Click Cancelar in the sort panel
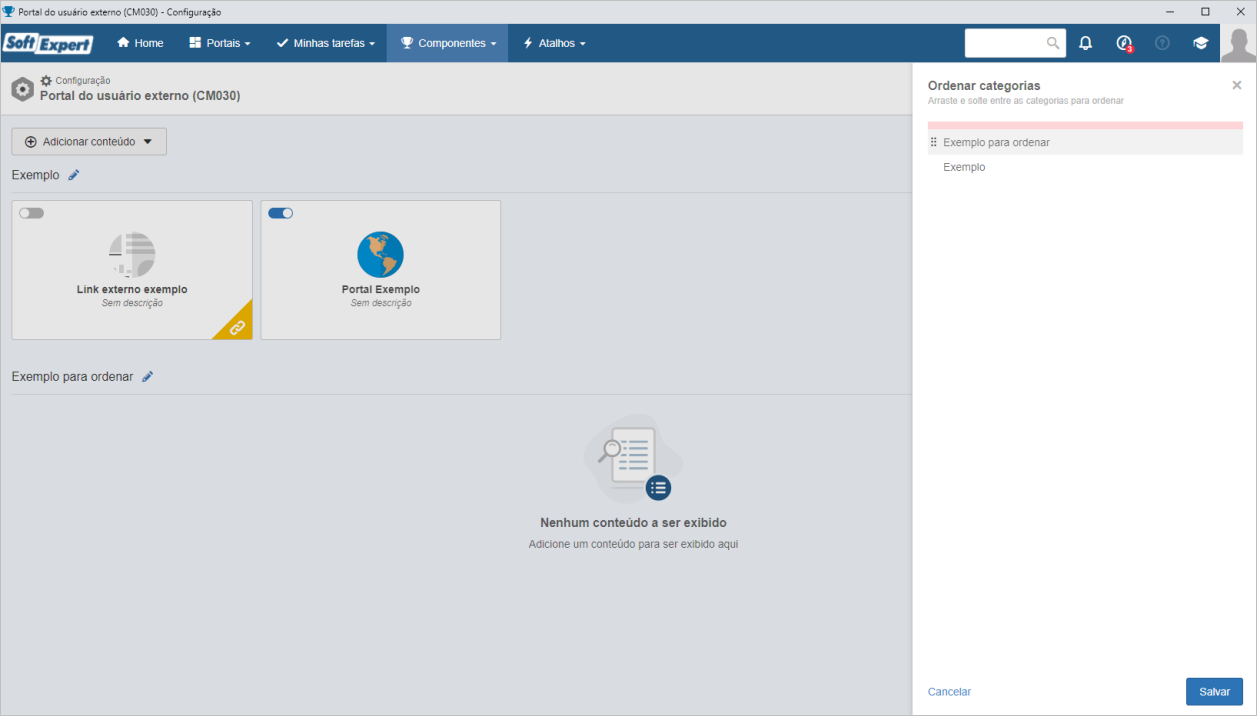The height and width of the screenshot is (716, 1257). [949, 692]
